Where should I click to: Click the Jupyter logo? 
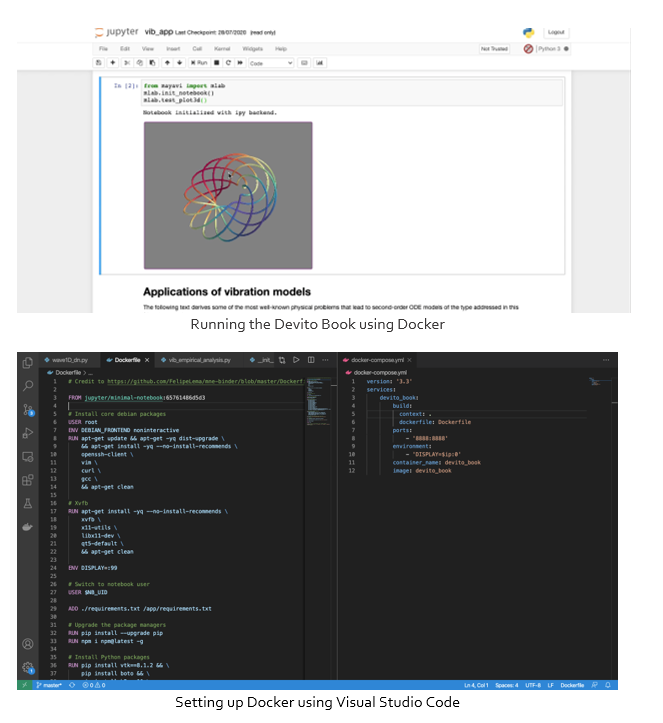tap(117, 32)
